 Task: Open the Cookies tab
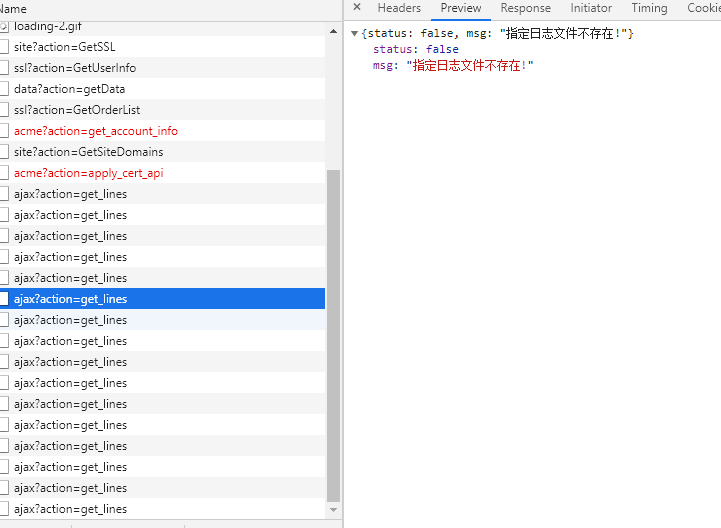[x=703, y=8]
